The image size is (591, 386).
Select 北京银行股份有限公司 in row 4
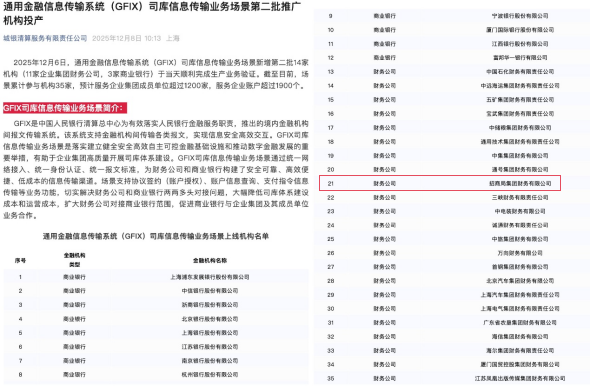click(x=210, y=319)
